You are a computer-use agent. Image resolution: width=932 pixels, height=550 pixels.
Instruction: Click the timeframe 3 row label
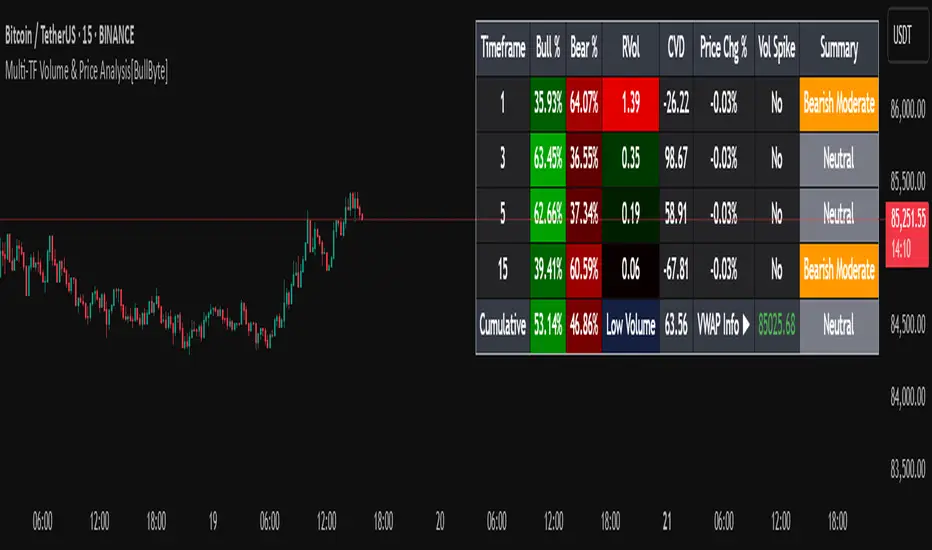(x=503, y=159)
